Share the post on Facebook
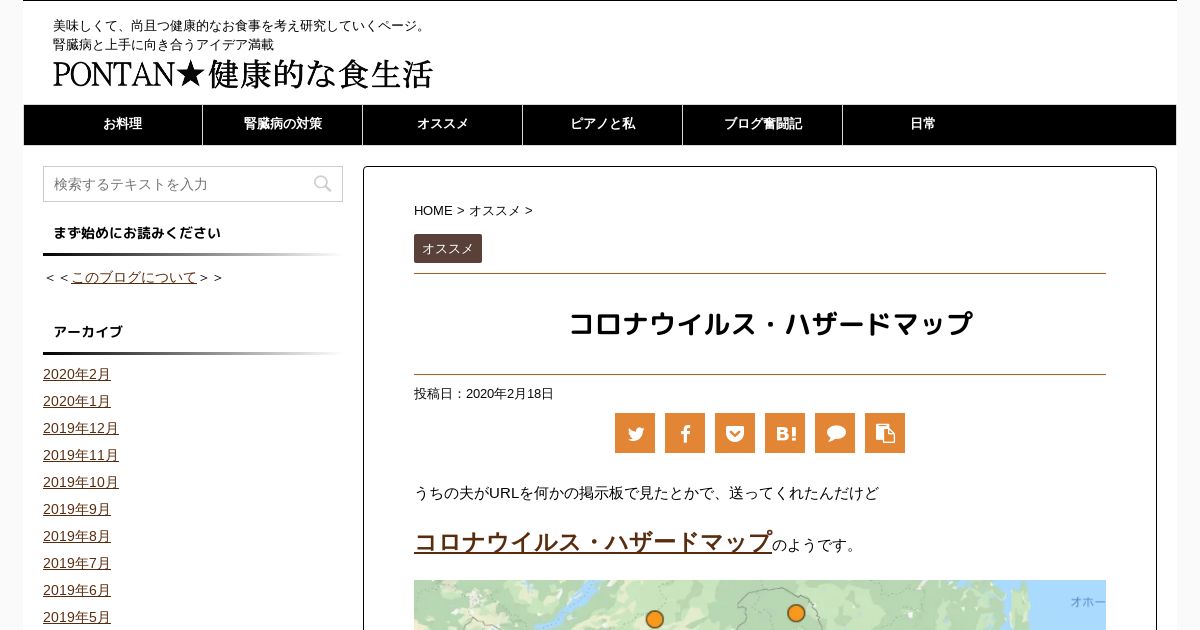Screen dimensions: 1200x630 pos(685,433)
